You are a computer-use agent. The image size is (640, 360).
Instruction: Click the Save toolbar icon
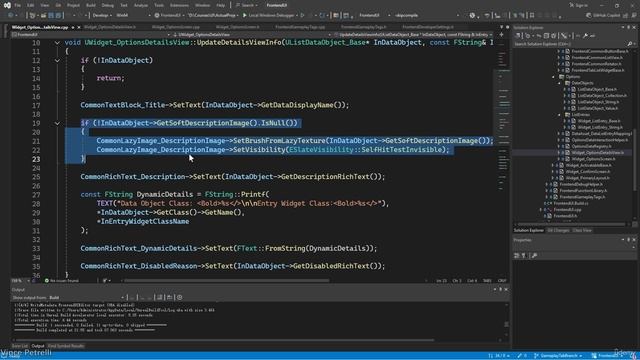point(51,15)
